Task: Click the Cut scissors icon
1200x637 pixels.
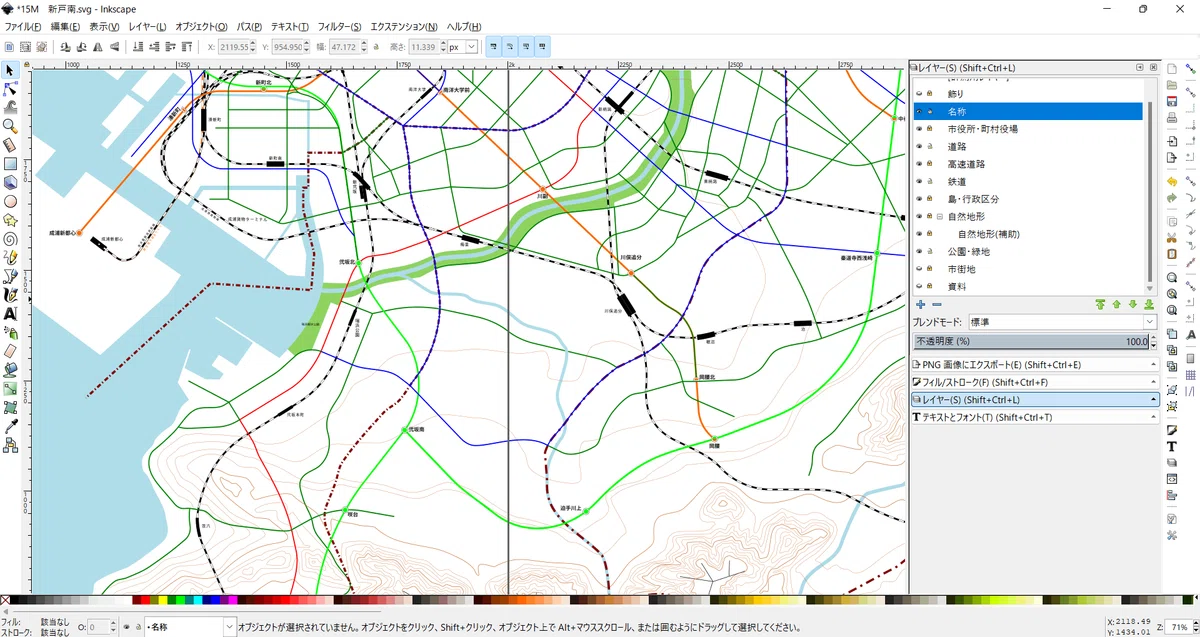Action: coord(1171,237)
